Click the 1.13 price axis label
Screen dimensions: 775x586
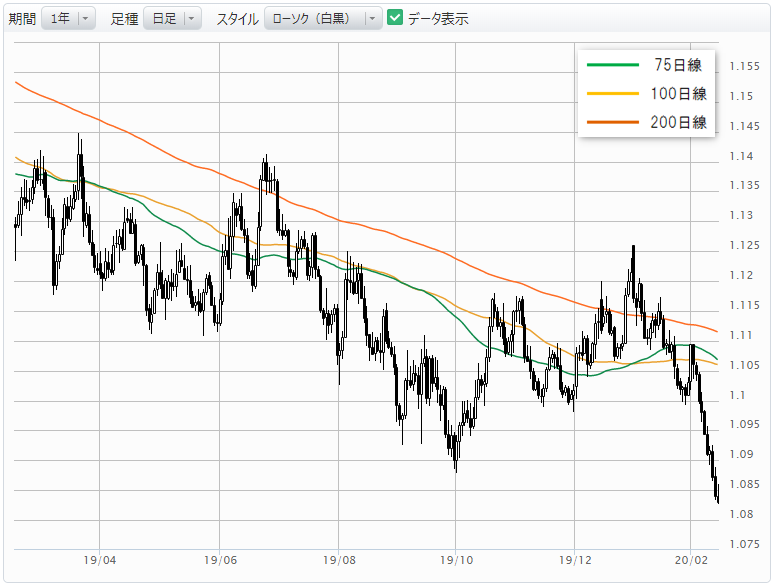[741, 215]
